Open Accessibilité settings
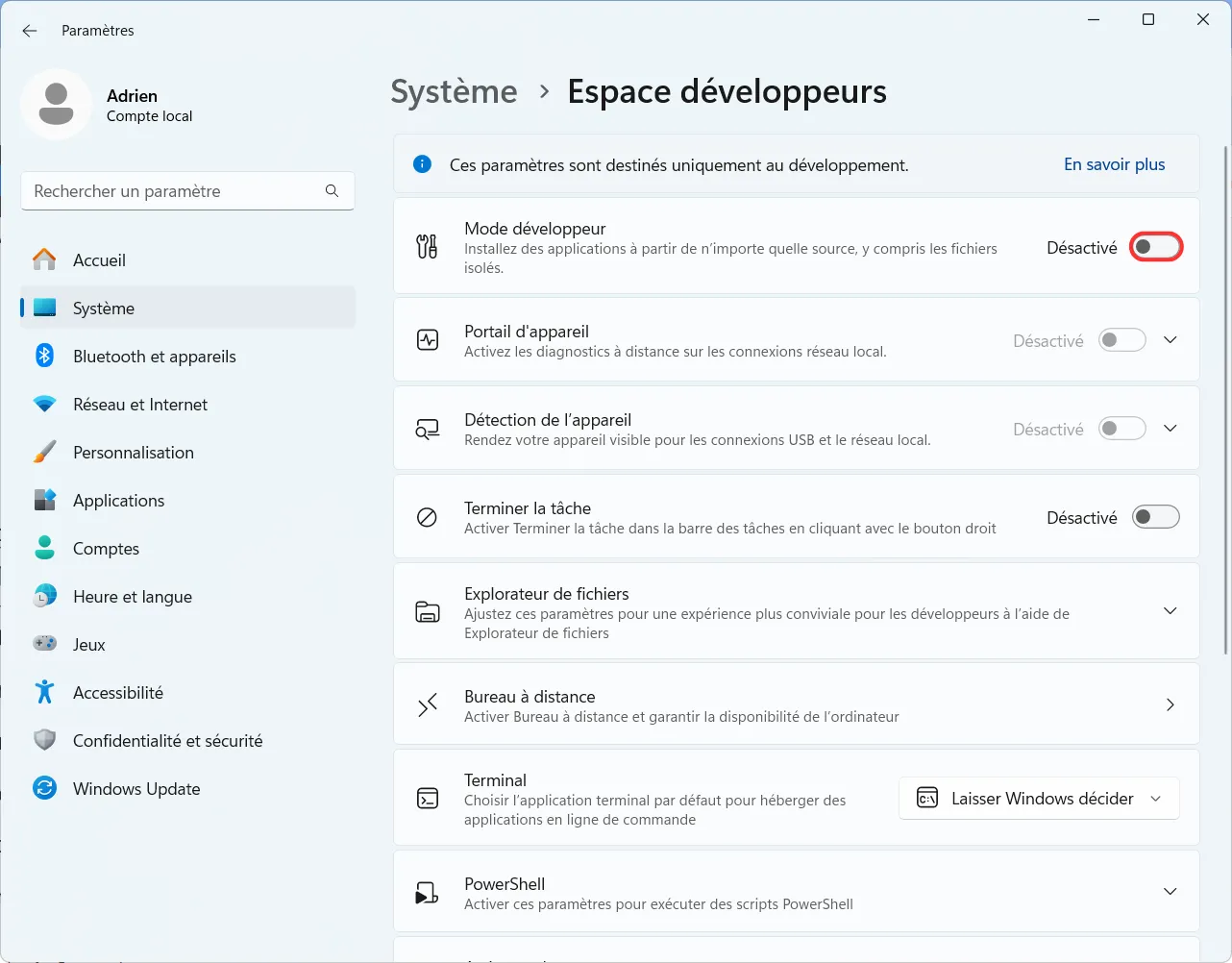This screenshot has height=963, width=1232. coord(187,692)
